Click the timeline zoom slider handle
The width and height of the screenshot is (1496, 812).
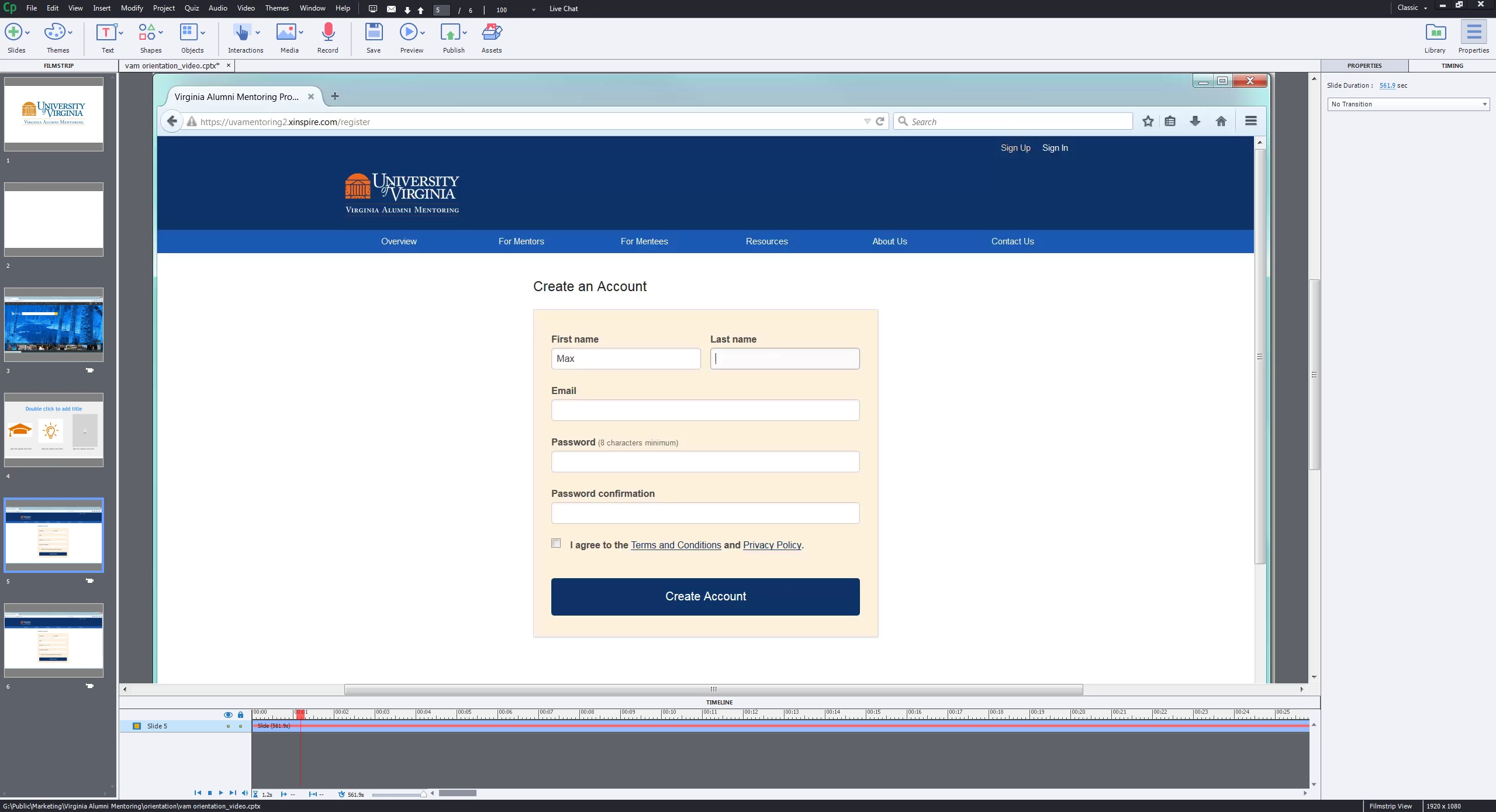pyautogui.click(x=423, y=794)
